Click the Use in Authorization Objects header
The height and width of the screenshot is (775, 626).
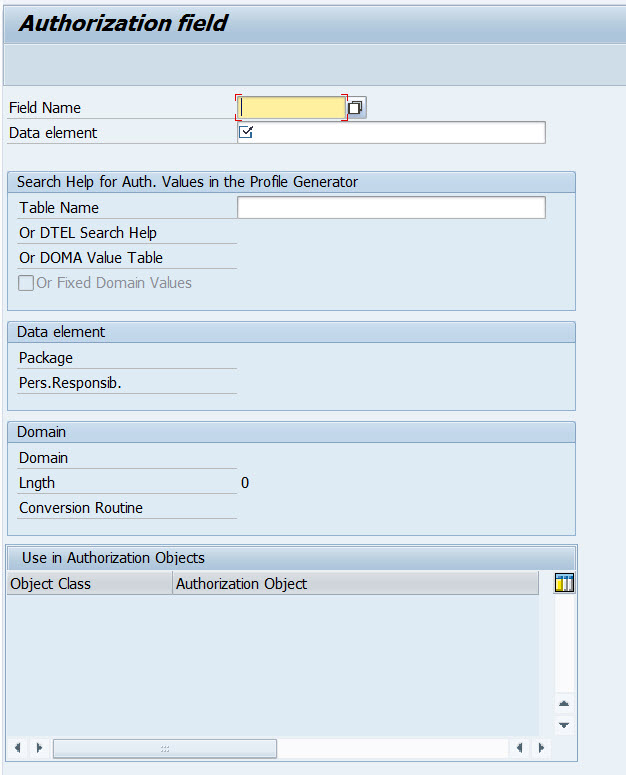(113, 558)
